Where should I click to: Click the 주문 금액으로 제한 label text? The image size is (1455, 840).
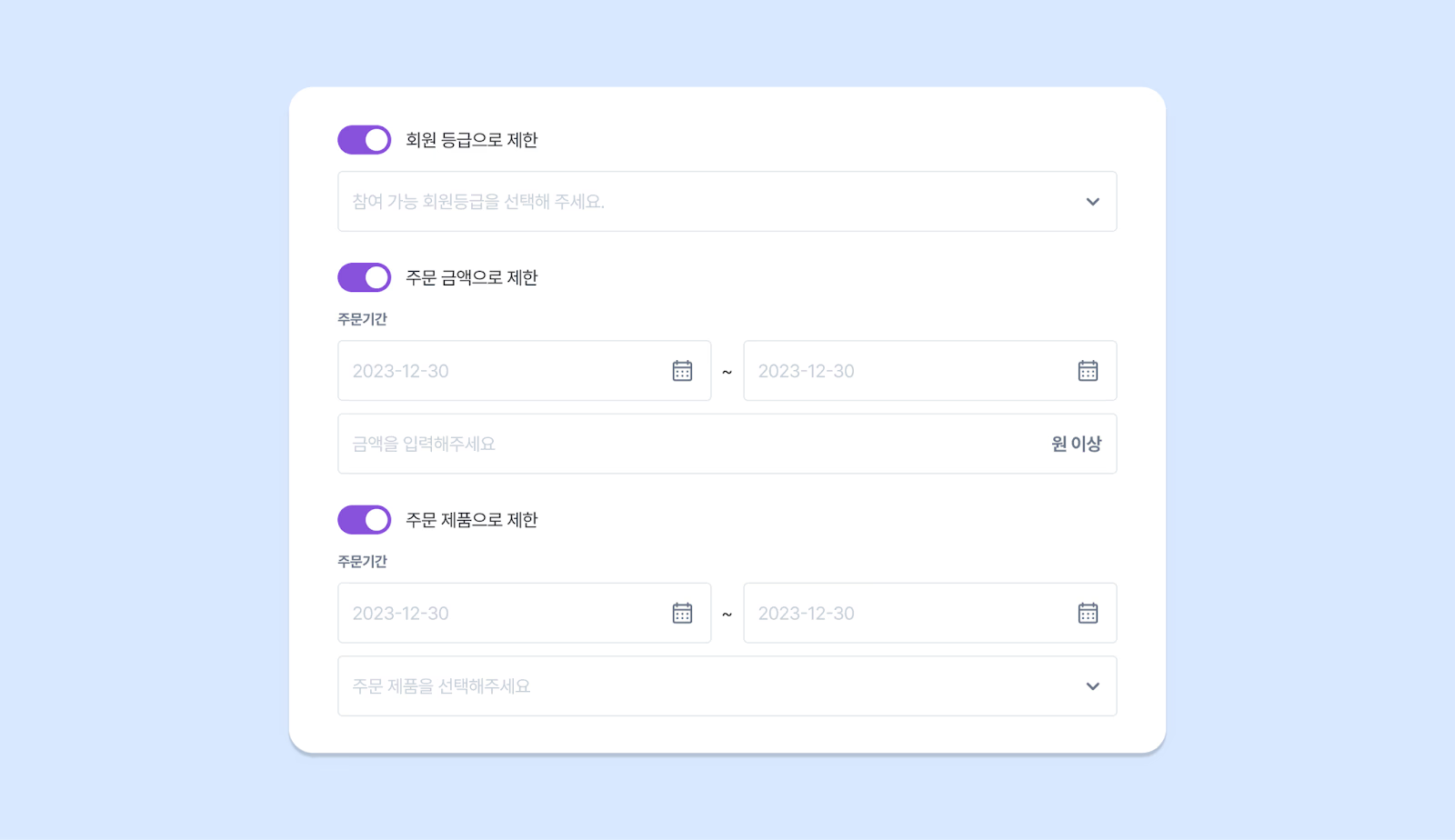click(472, 277)
